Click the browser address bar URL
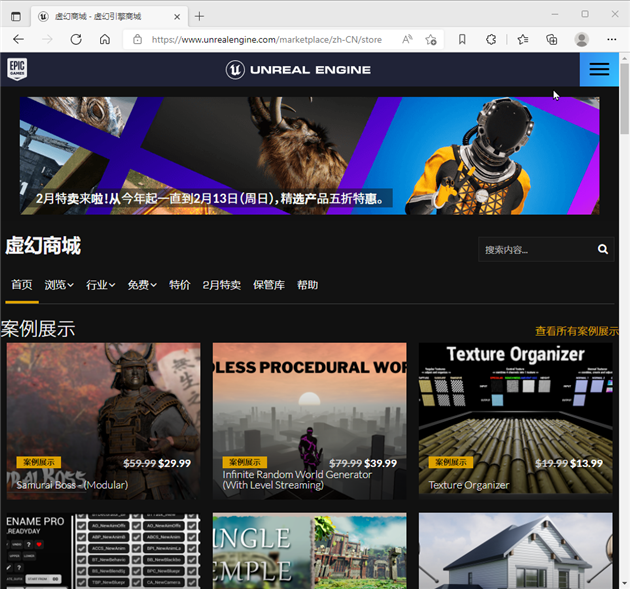This screenshot has height=589, width=630. [266, 39]
